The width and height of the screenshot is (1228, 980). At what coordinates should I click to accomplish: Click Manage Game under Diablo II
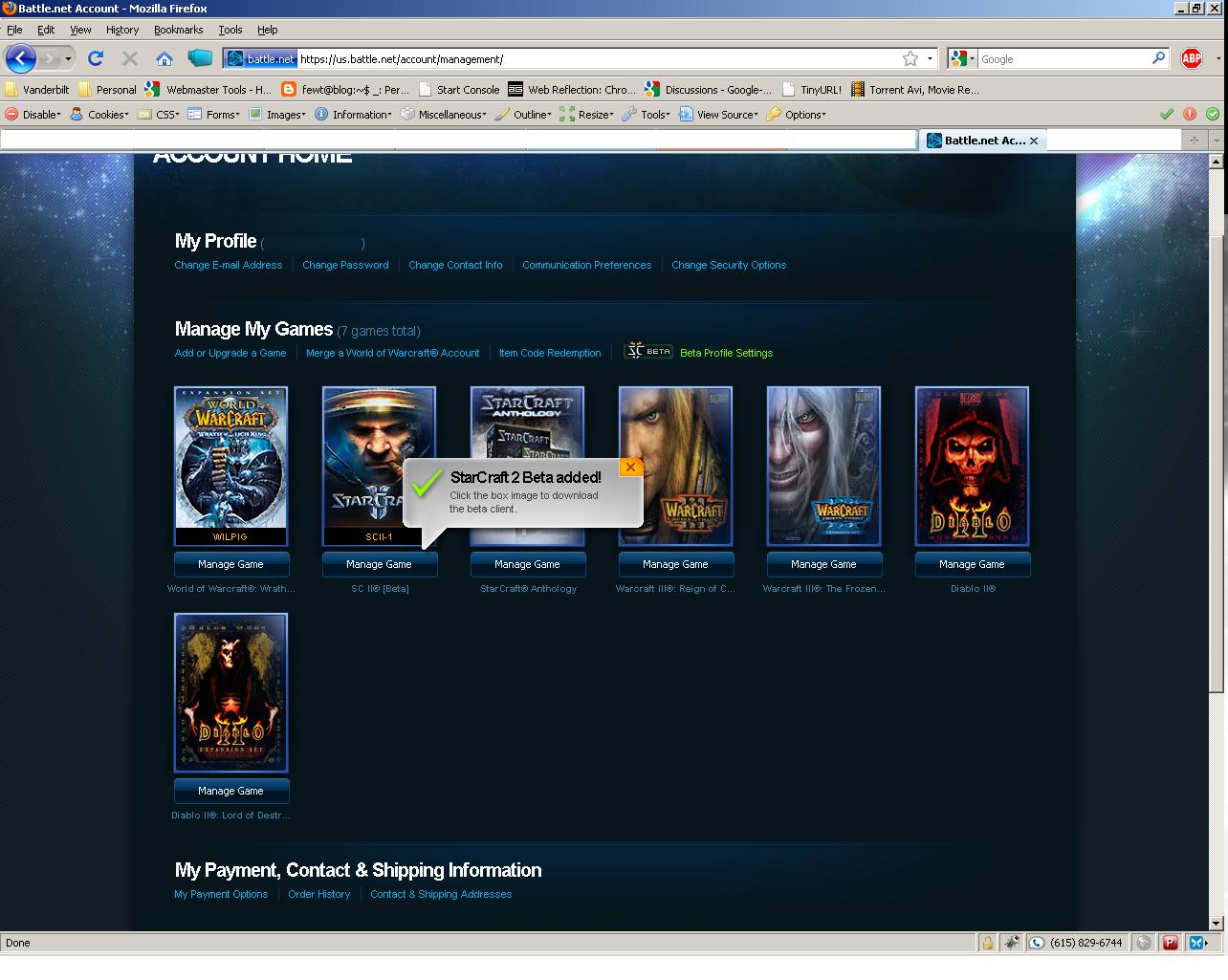972,564
